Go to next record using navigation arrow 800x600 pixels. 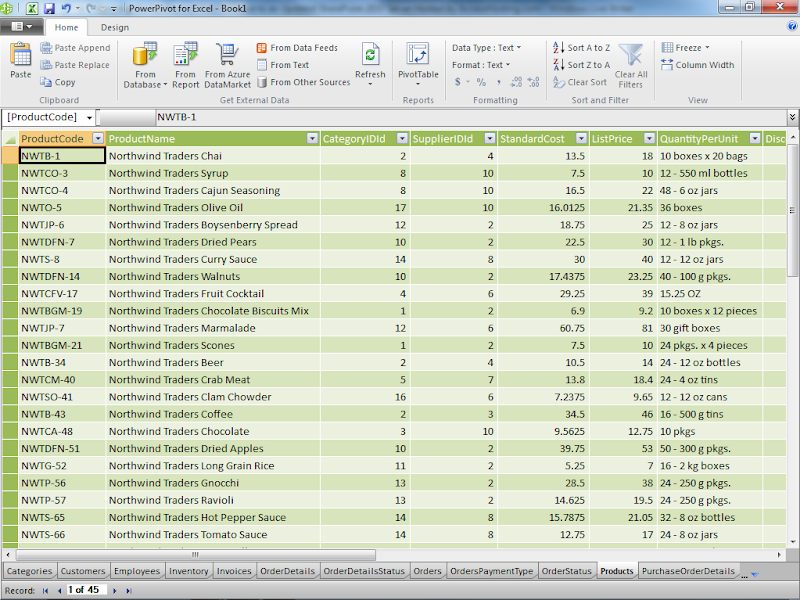click(115, 591)
